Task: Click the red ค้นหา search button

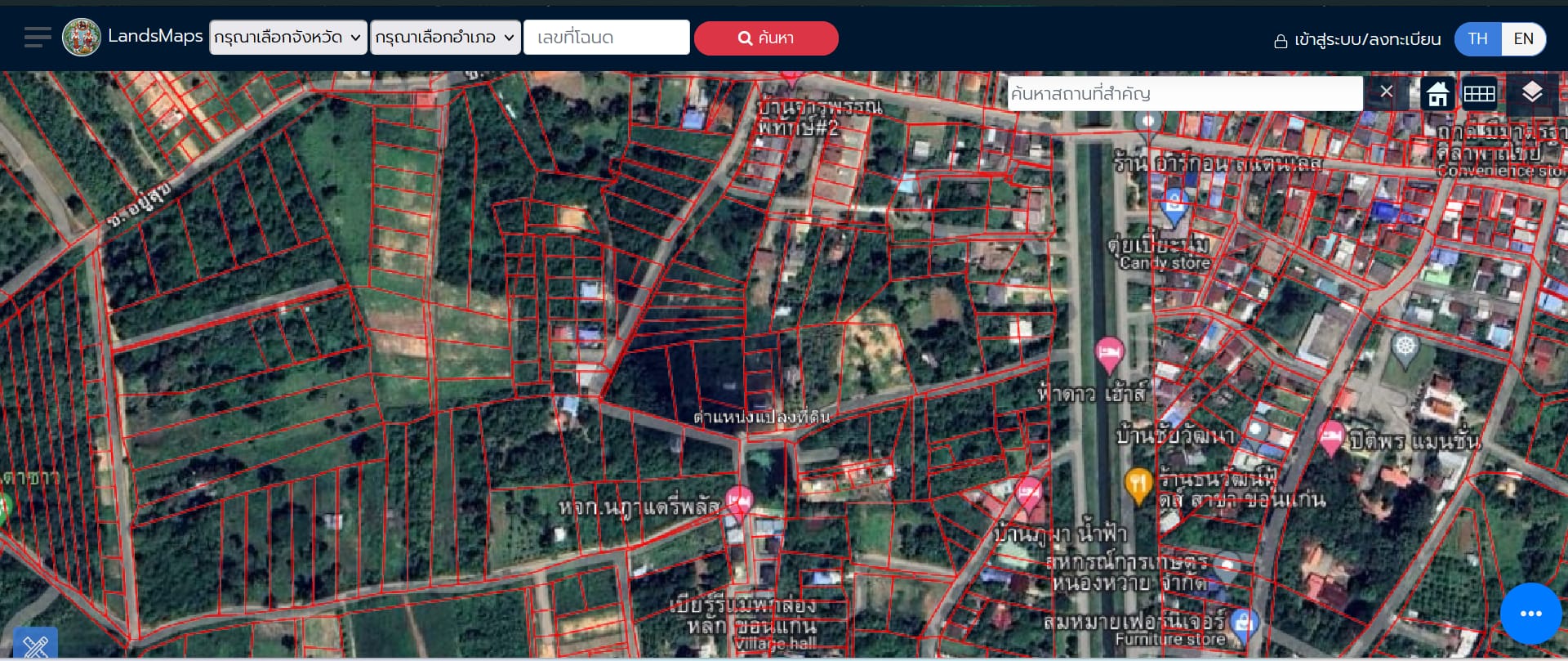Action: [766, 38]
